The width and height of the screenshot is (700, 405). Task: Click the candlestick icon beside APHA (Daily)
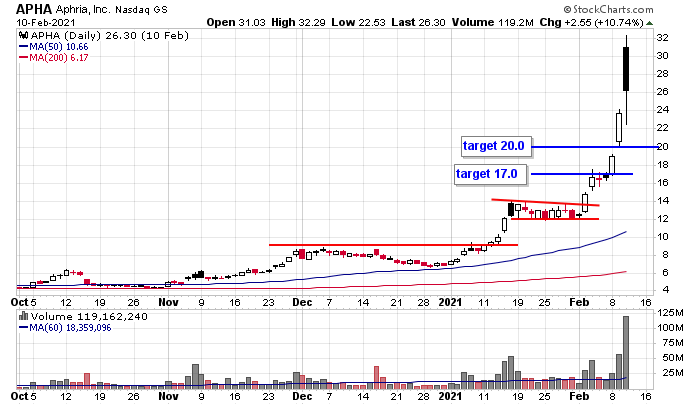coord(24,35)
